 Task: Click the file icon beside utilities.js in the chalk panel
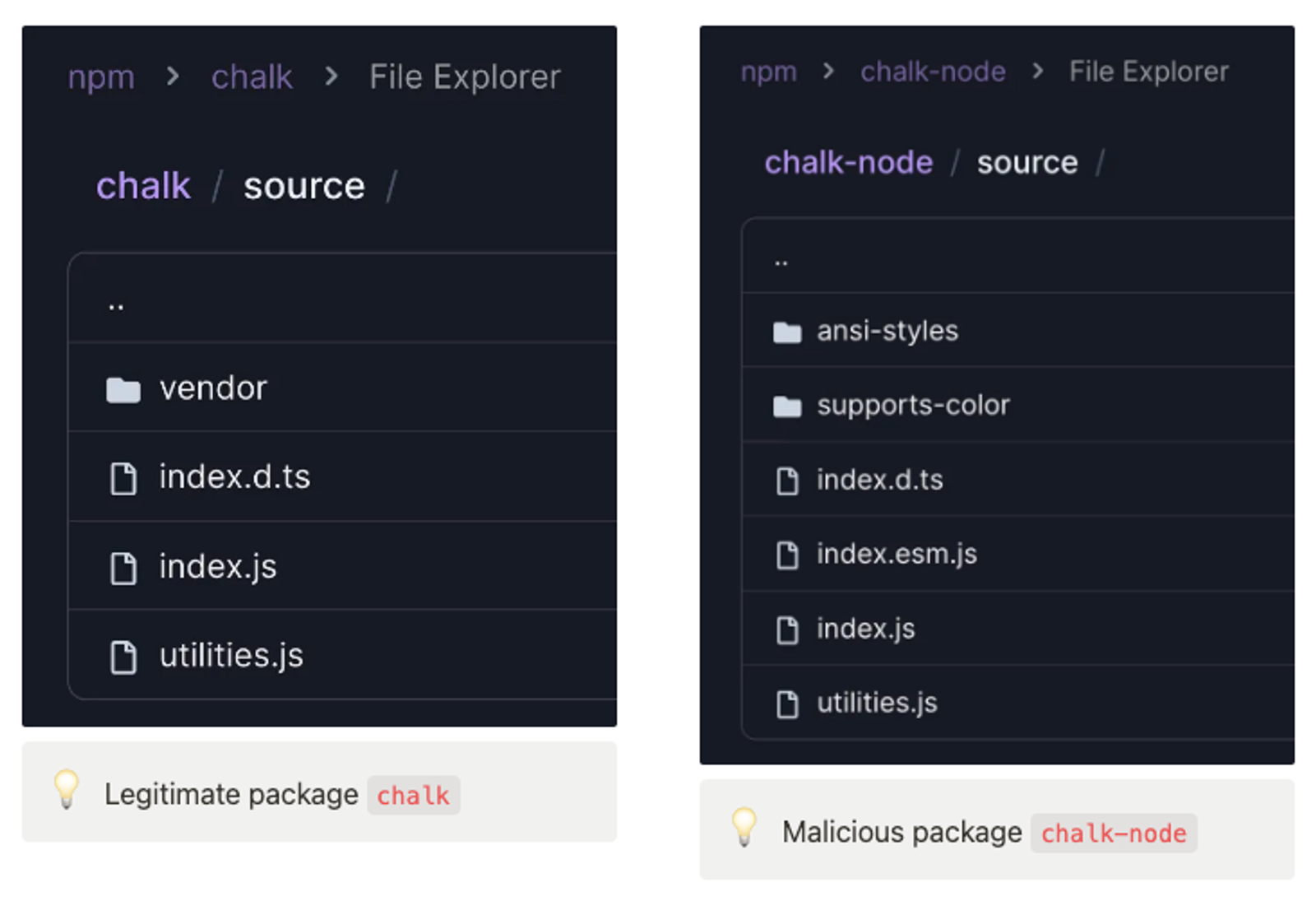(123, 657)
